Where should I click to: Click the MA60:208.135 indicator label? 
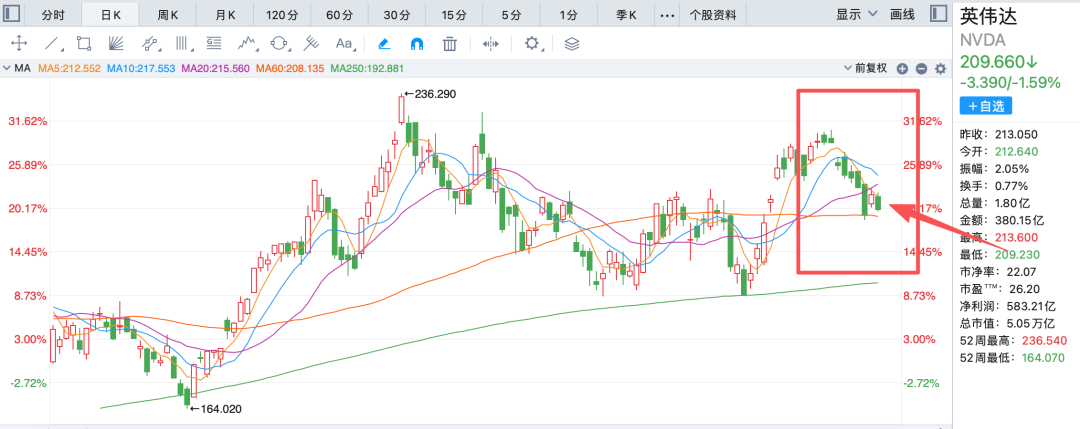[290, 68]
